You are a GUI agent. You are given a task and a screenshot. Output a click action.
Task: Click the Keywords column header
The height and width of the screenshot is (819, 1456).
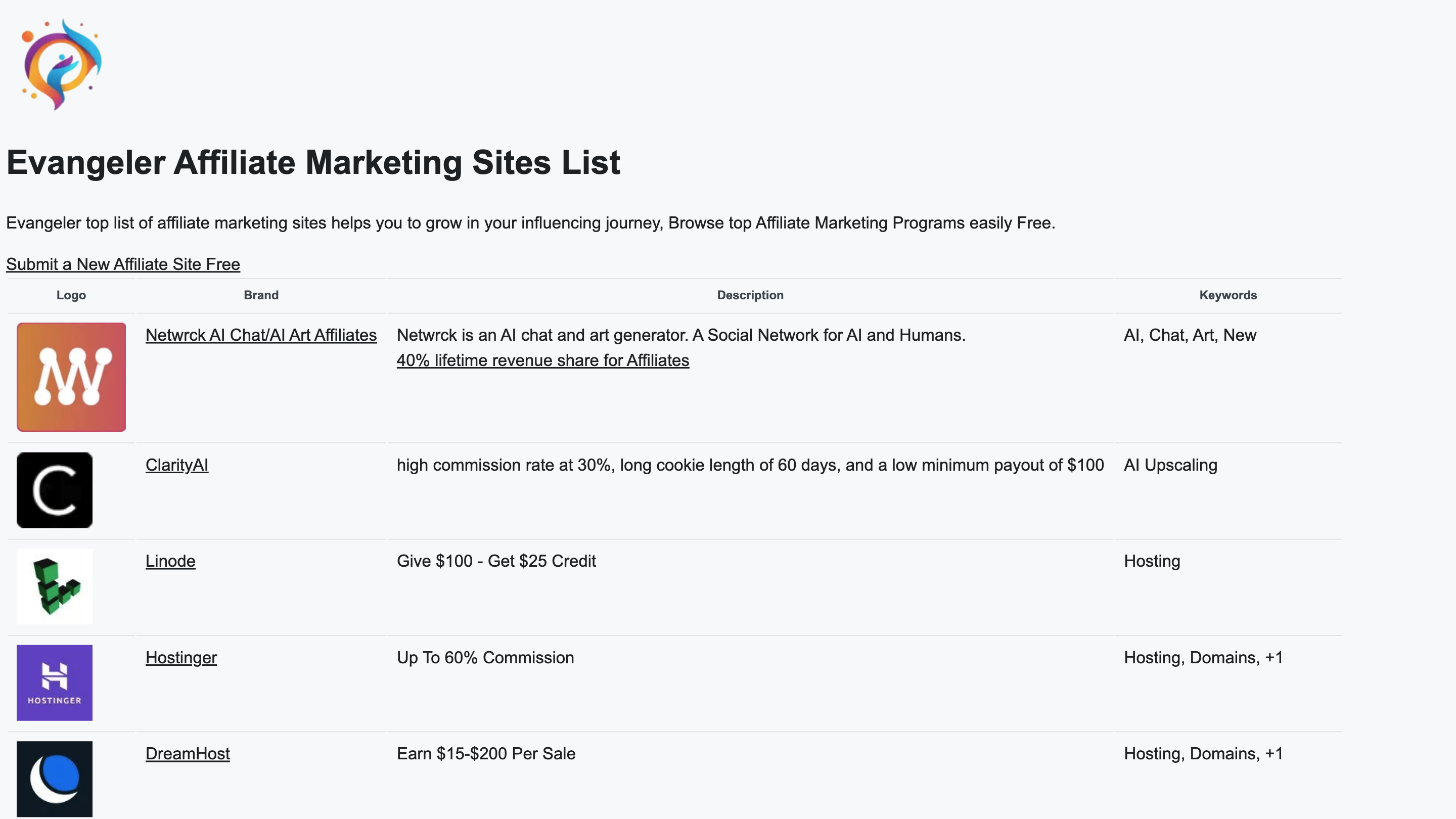[1227, 295]
